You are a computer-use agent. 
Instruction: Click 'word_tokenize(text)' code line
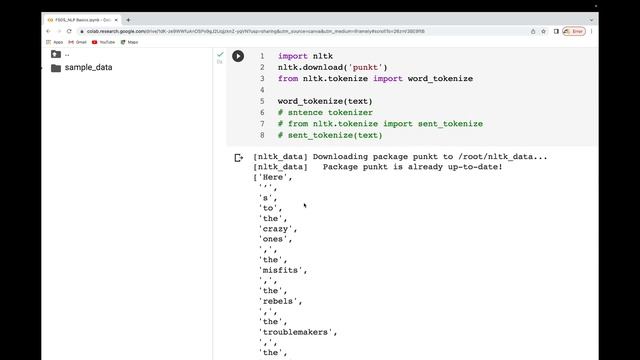(325, 101)
